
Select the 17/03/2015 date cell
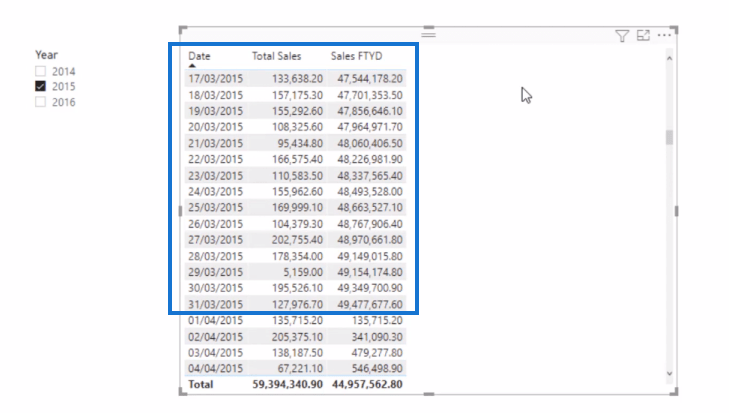(x=215, y=79)
